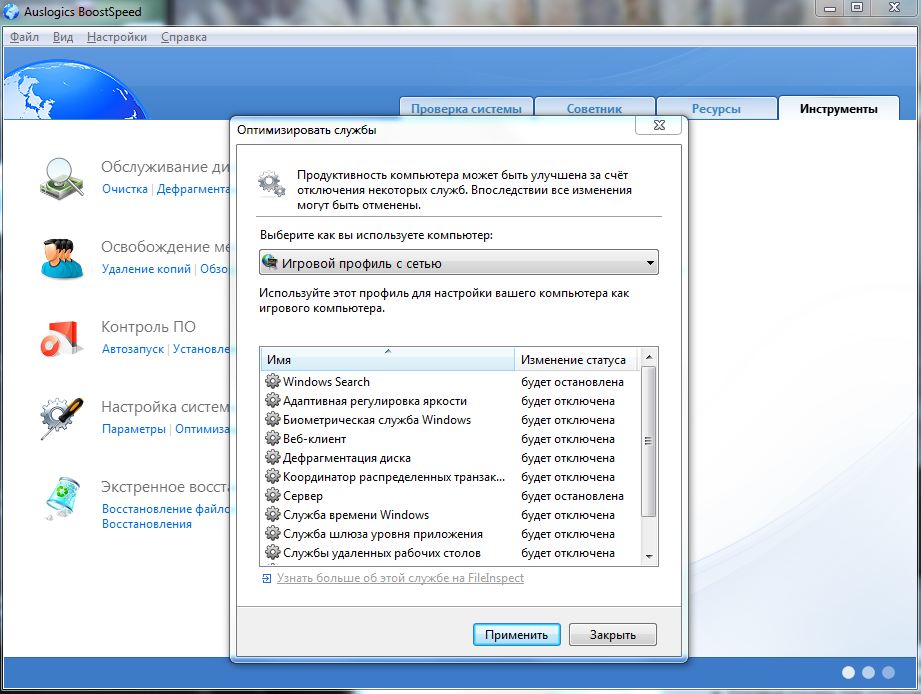This screenshot has height=694, width=921.
Task: Click the last dot in bottom bar
Action: [889, 672]
